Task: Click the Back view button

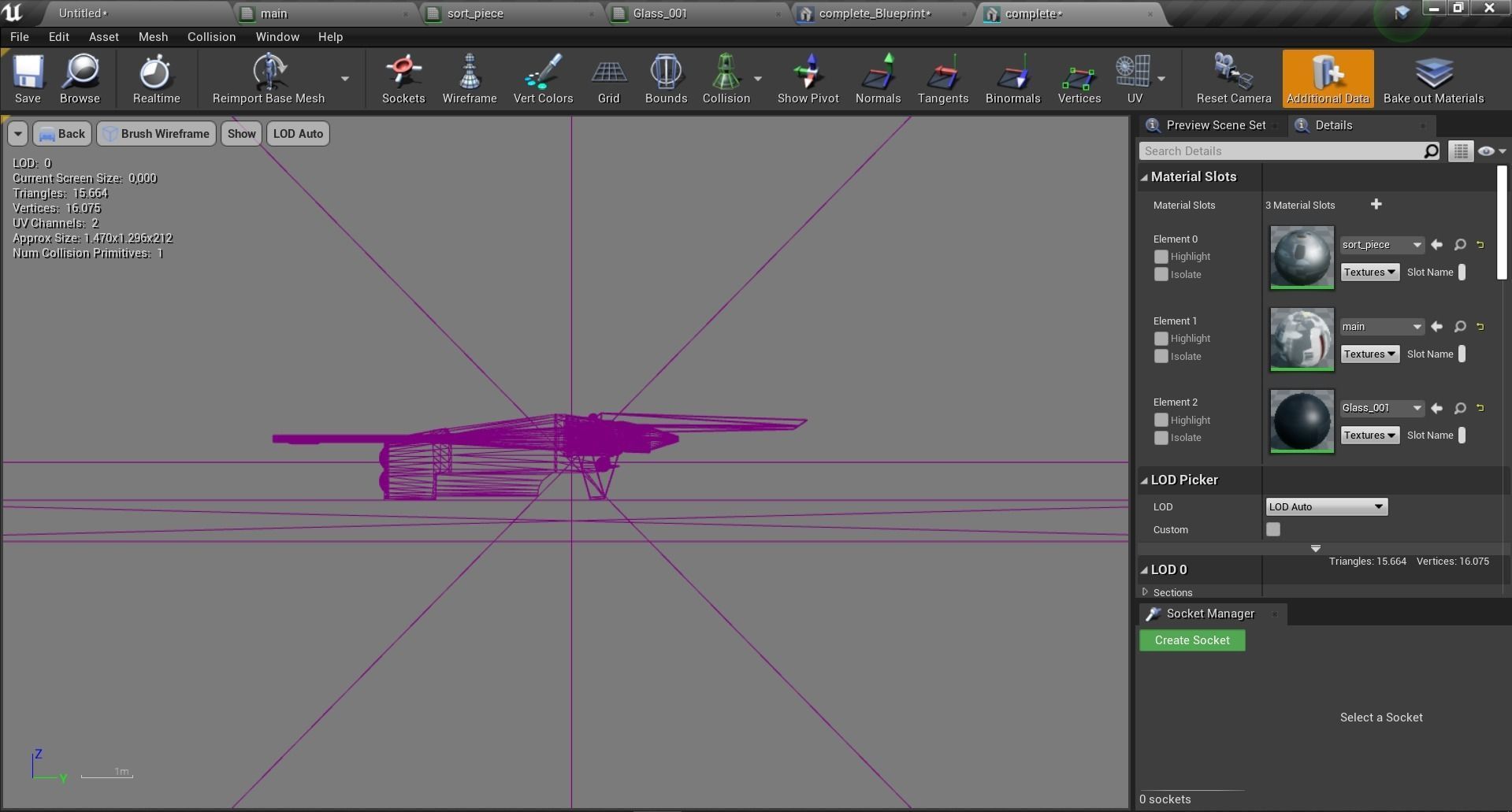Action: [61, 134]
